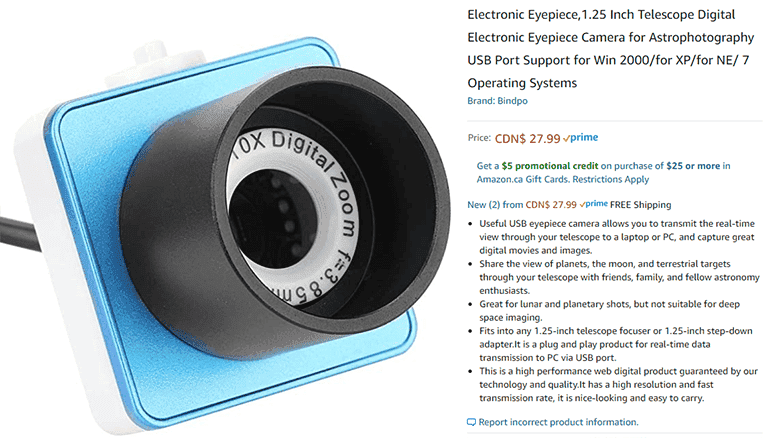The height and width of the screenshot is (438, 776).
Task: Open the Brand: Bindpo link
Action: (497, 100)
